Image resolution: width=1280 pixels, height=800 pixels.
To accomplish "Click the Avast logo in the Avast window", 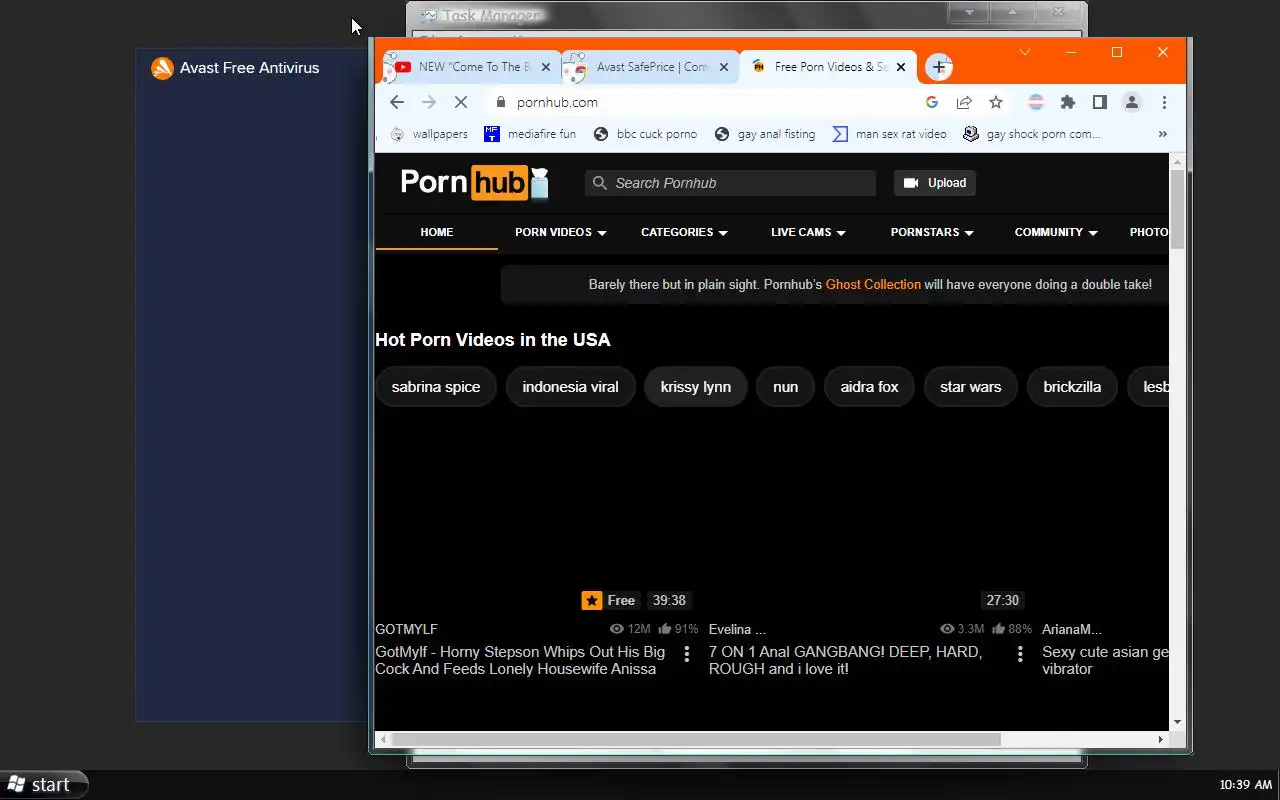I will pos(162,68).
